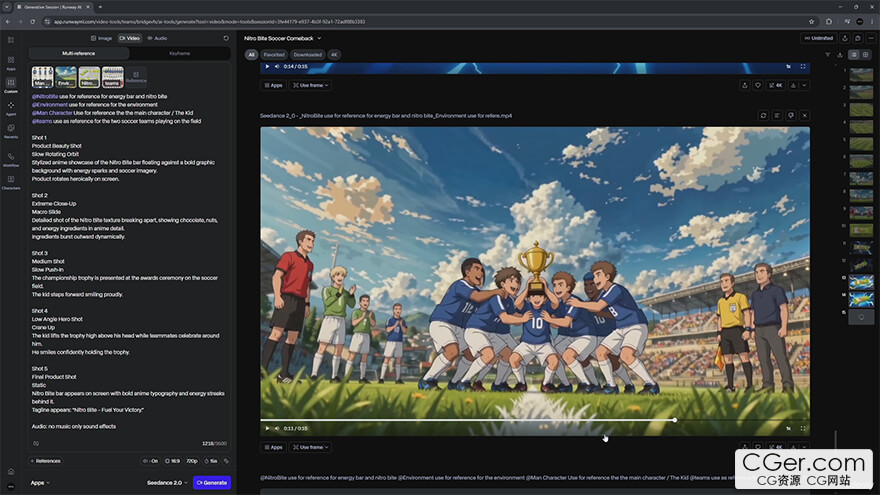Add a new Reference slot

(x=136, y=77)
